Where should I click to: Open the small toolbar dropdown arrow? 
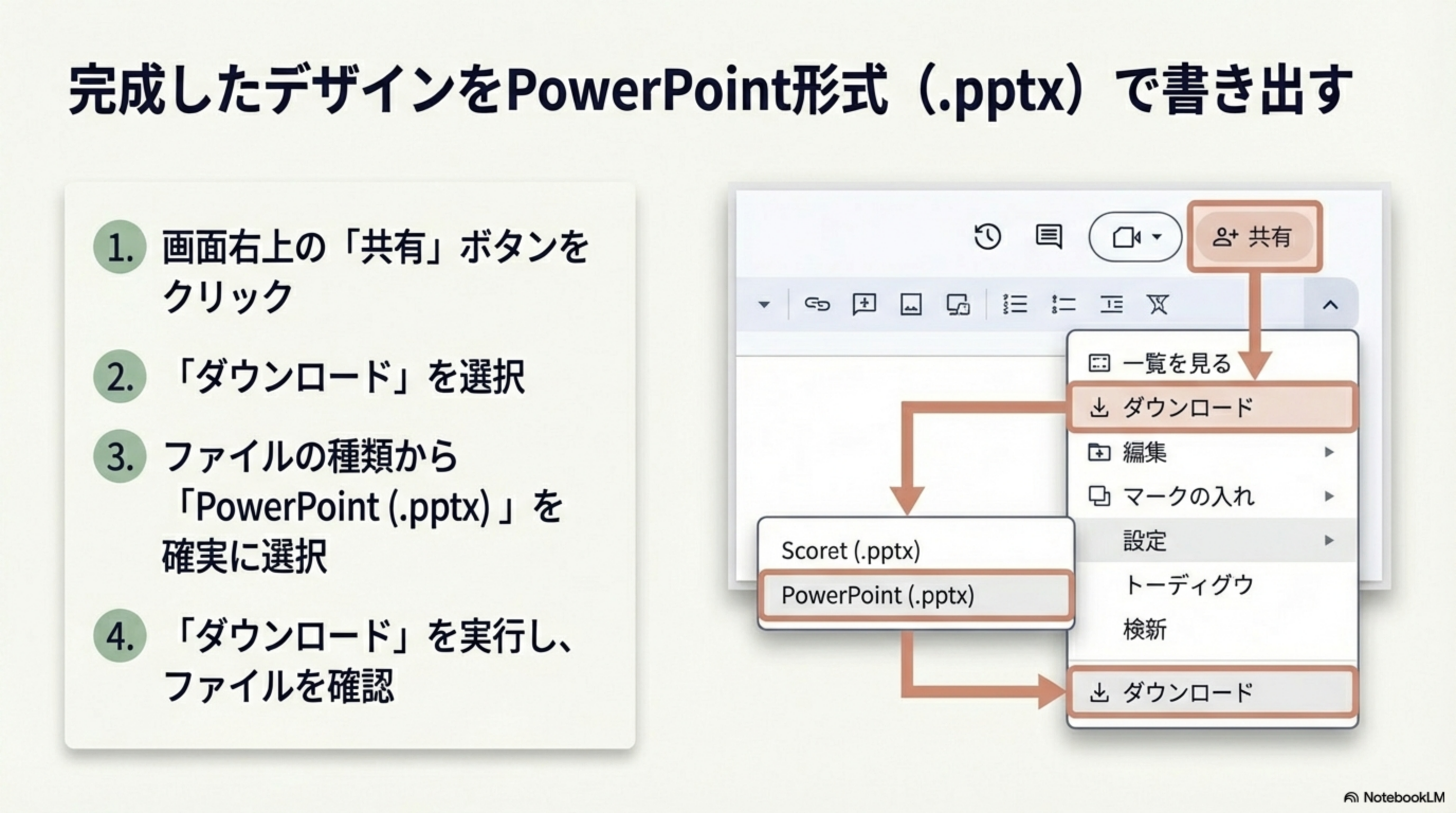tap(764, 305)
